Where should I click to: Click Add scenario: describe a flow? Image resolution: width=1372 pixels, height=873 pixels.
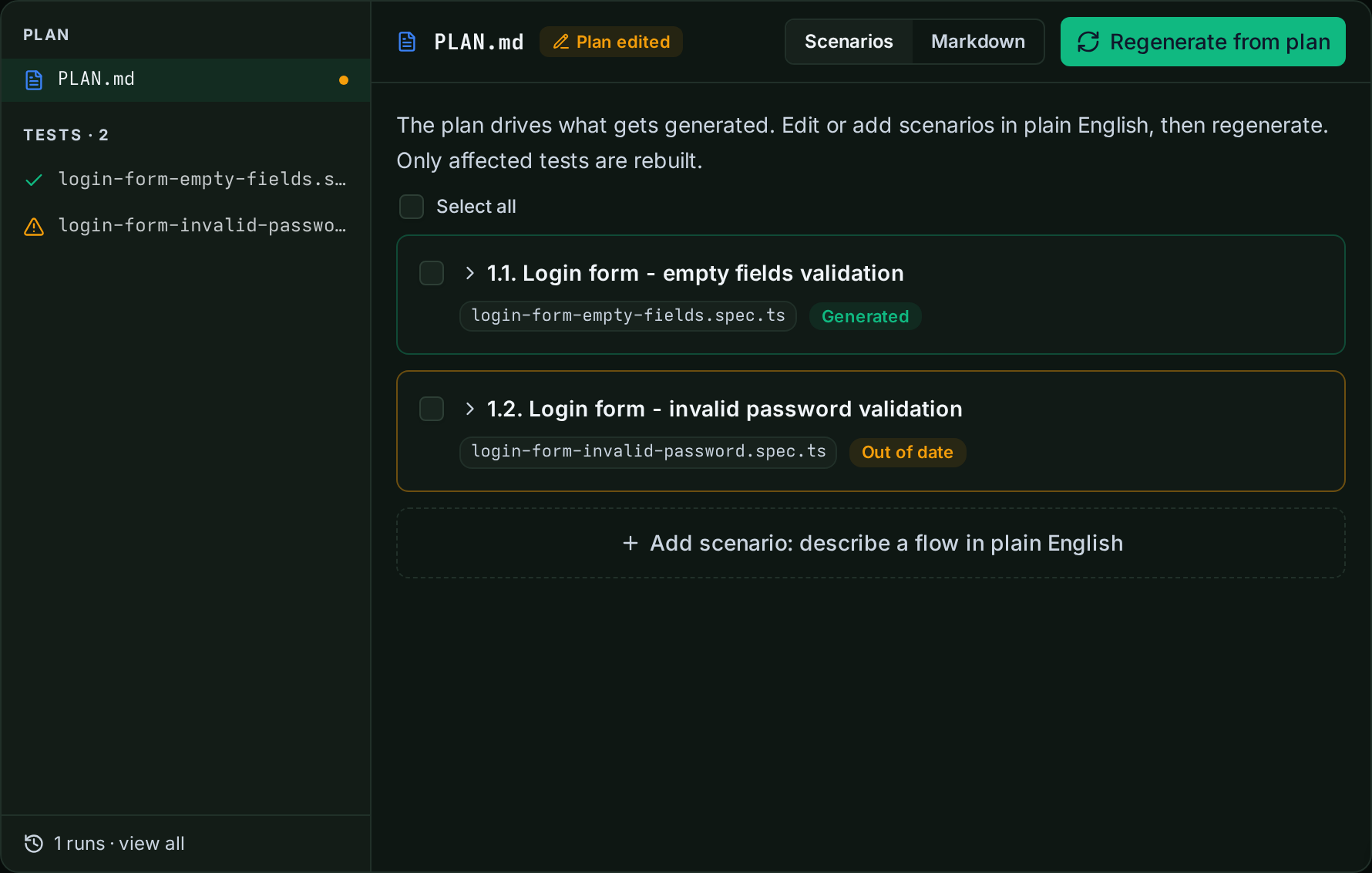tap(871, 543)
